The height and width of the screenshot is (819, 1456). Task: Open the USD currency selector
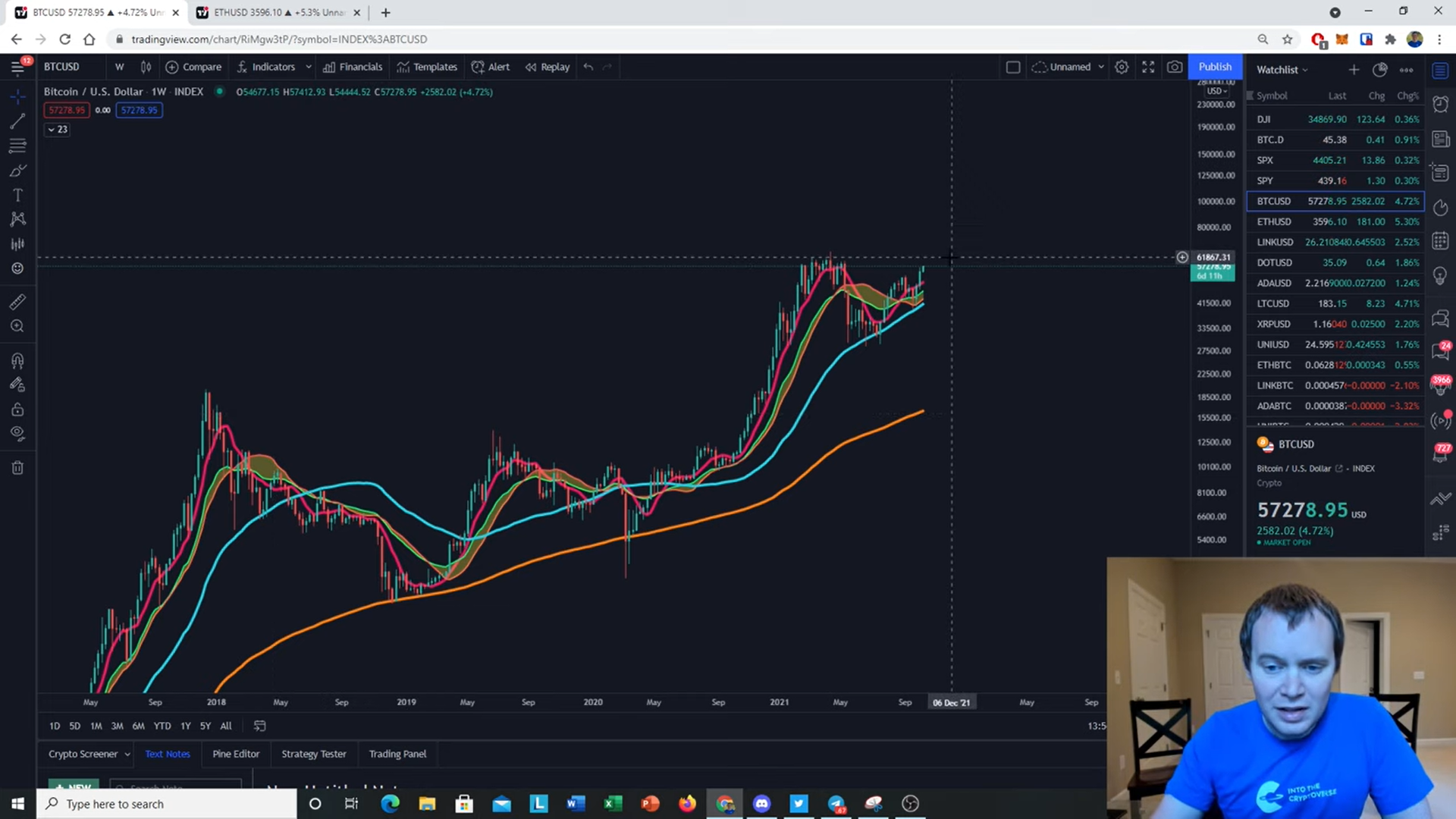(1216, 91)
